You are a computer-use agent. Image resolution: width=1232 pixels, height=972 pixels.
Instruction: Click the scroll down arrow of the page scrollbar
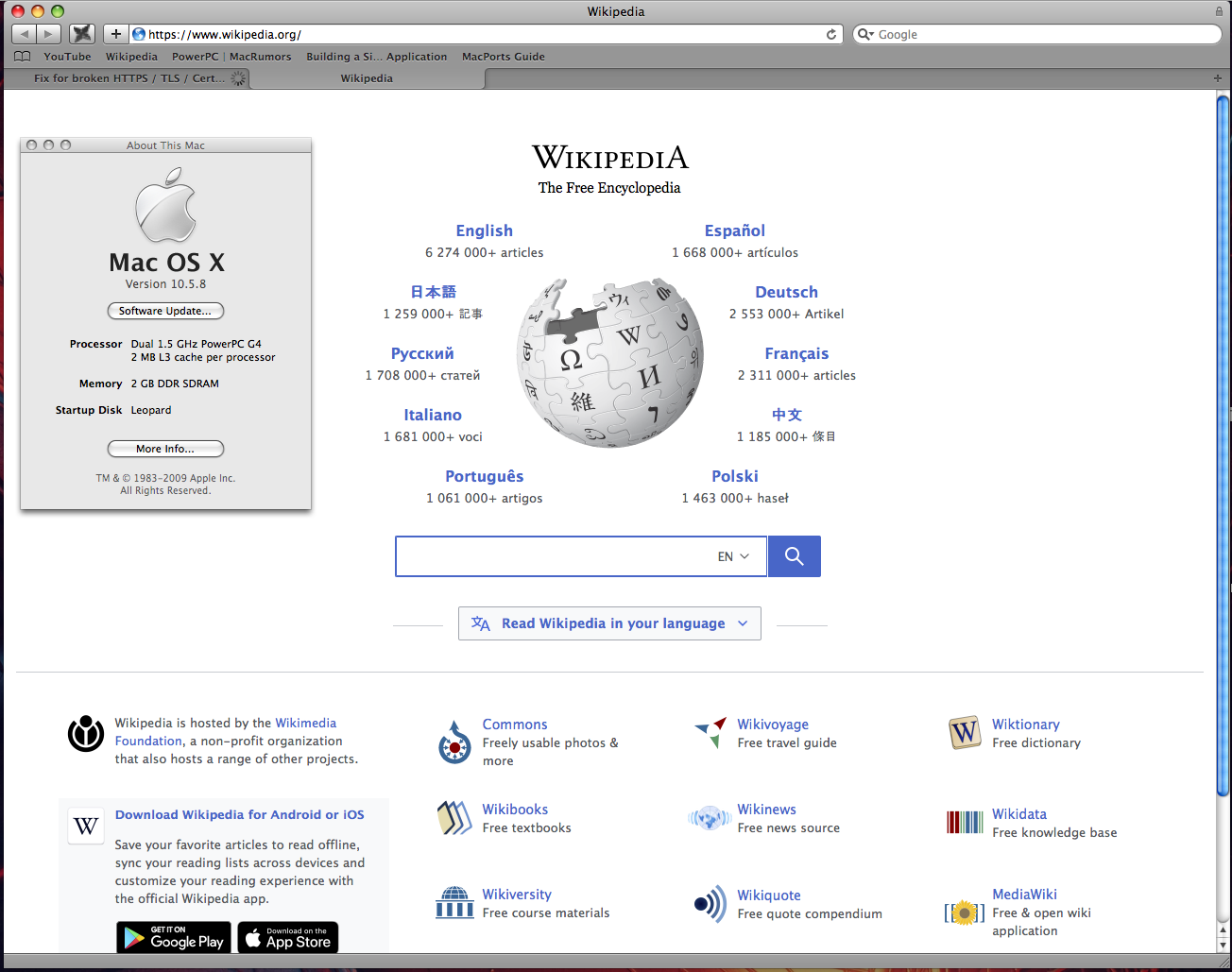coord(1223,945)
